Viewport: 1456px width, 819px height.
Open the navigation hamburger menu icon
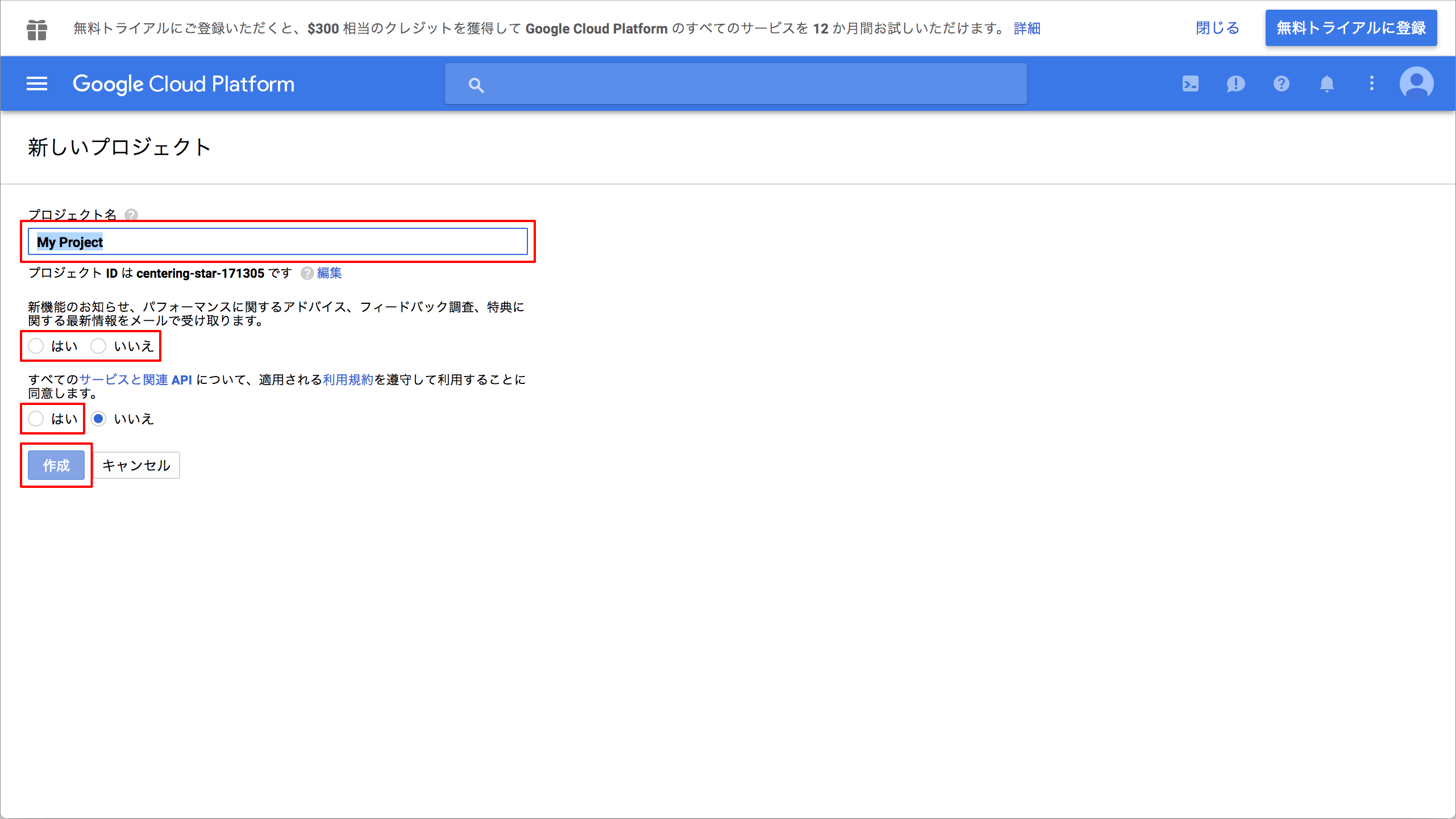(36, 84)
